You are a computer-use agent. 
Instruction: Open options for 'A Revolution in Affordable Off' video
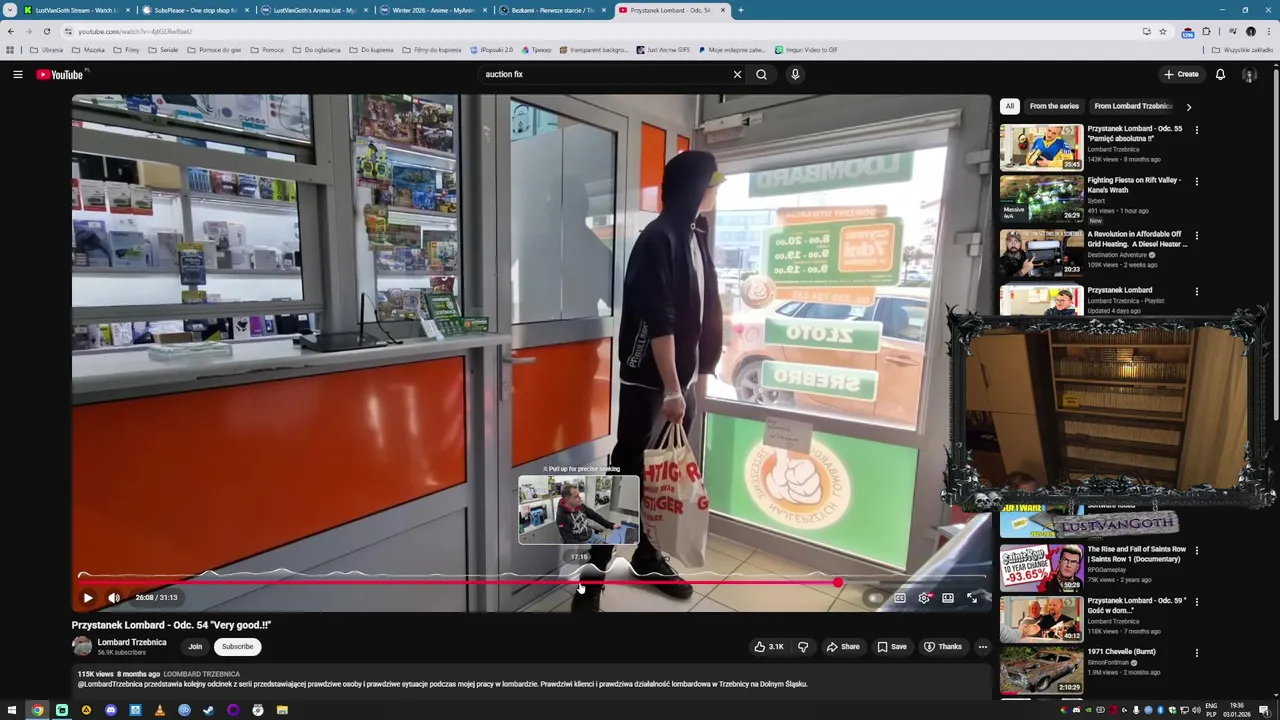click(1196, 236)
